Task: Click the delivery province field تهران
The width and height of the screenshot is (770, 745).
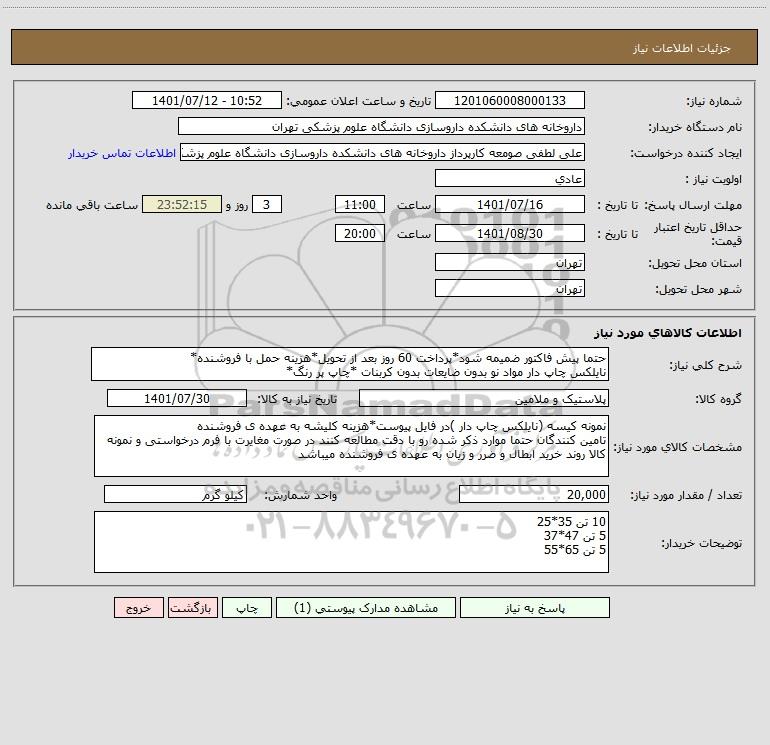Action: [x=510, y=263]
